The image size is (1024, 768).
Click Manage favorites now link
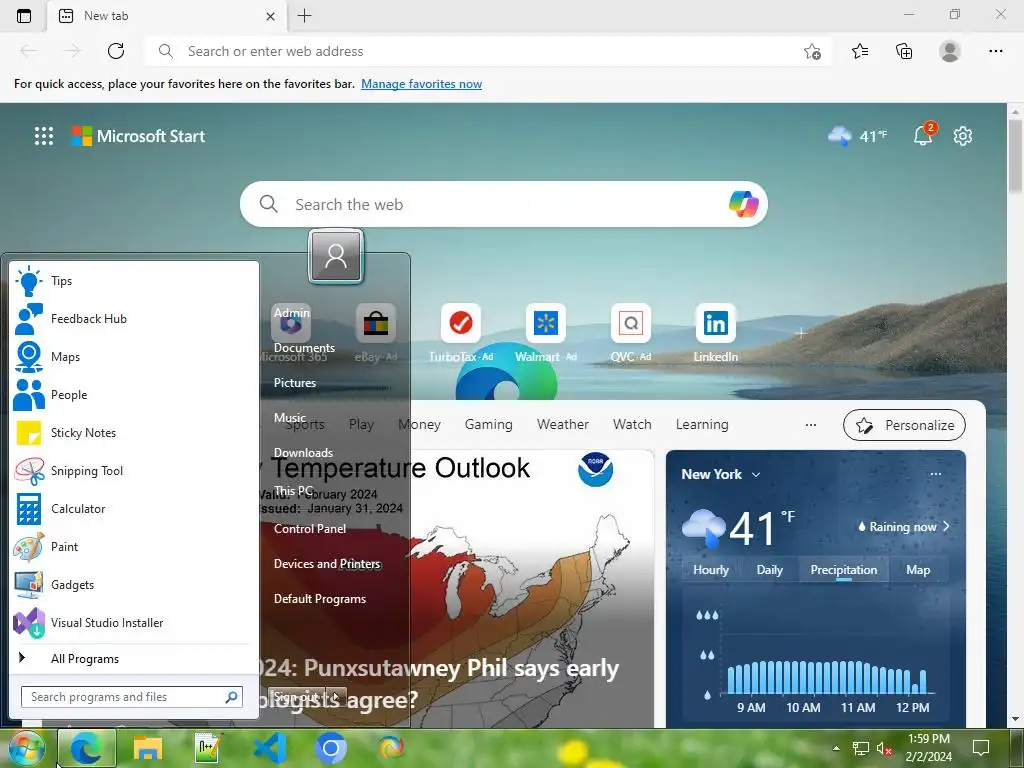(x=421, y=84)
